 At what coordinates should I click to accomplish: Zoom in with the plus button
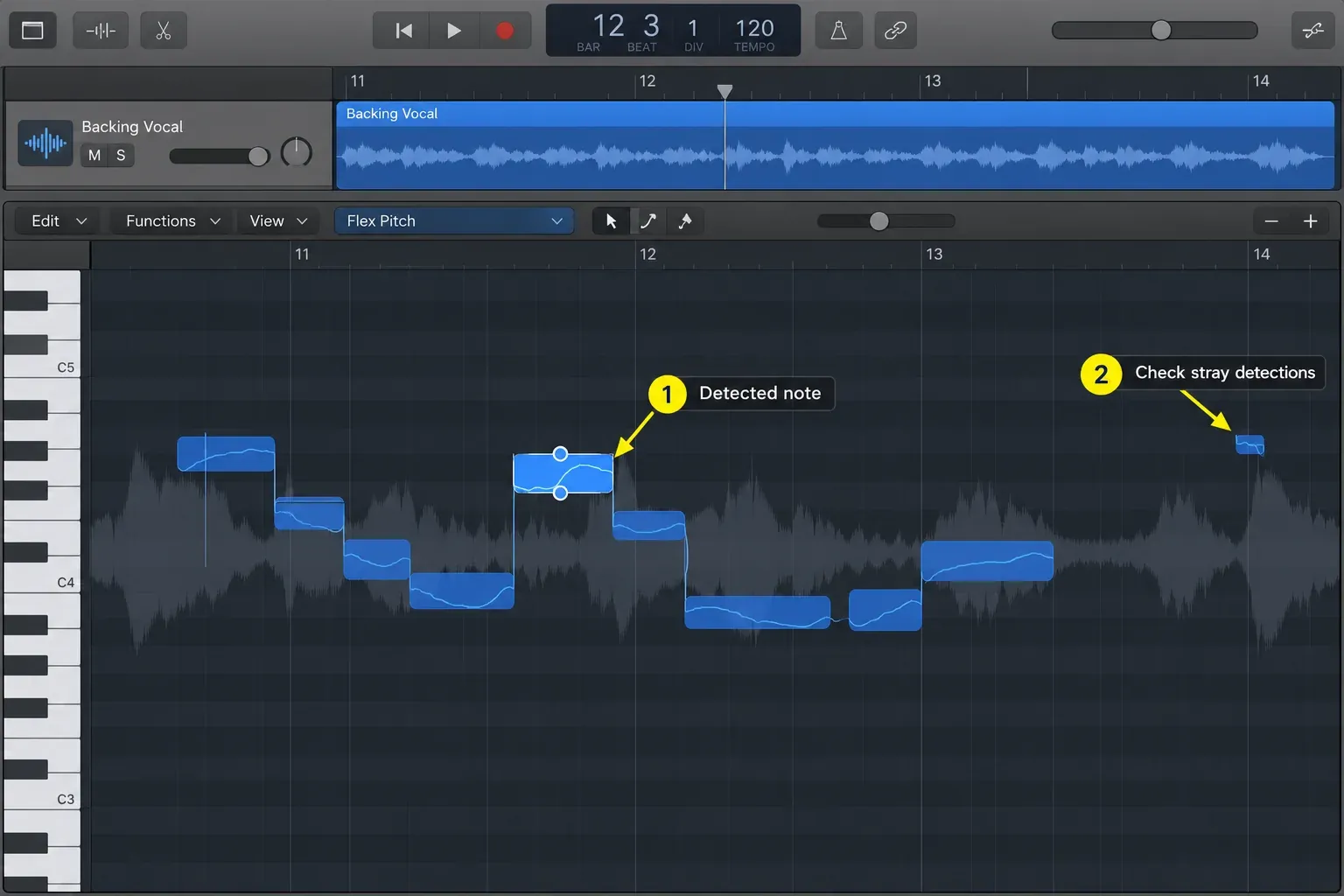1310,221
